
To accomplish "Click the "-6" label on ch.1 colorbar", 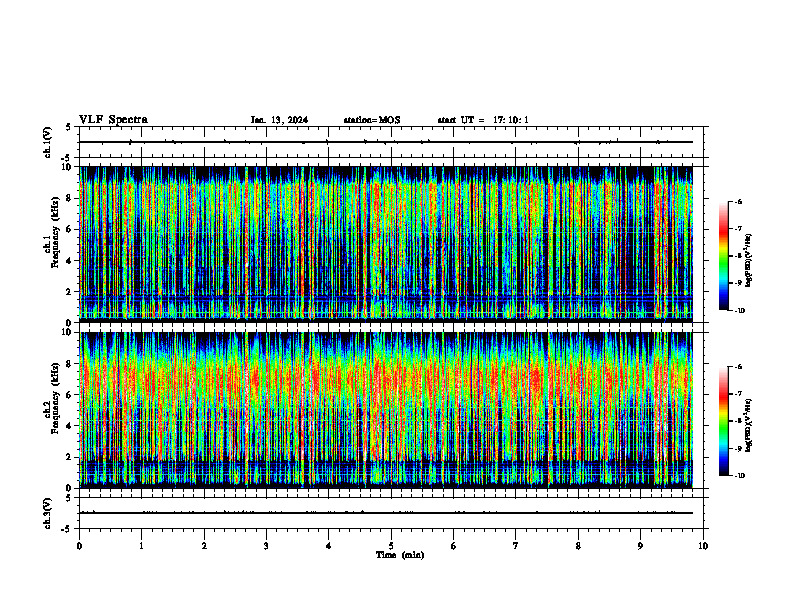I will [738, 202].
